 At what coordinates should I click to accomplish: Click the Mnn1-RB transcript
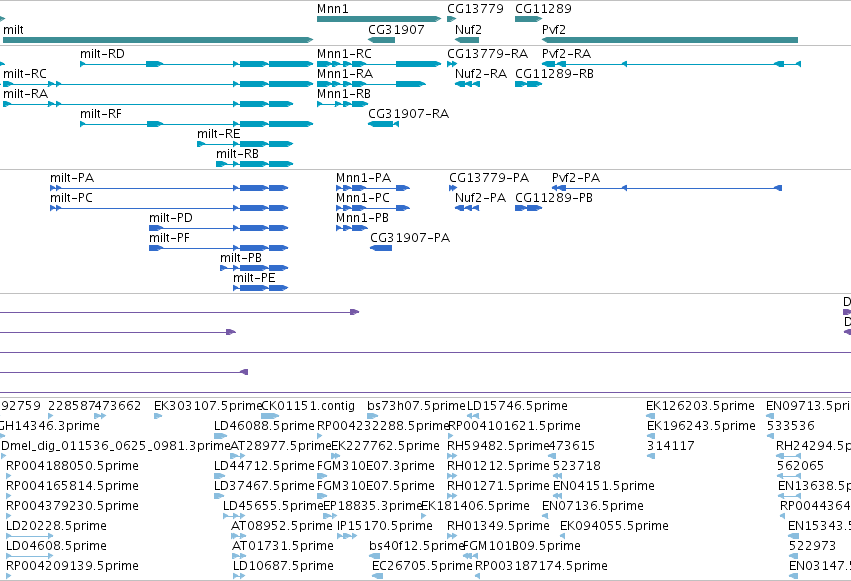(x=342, y=104)
